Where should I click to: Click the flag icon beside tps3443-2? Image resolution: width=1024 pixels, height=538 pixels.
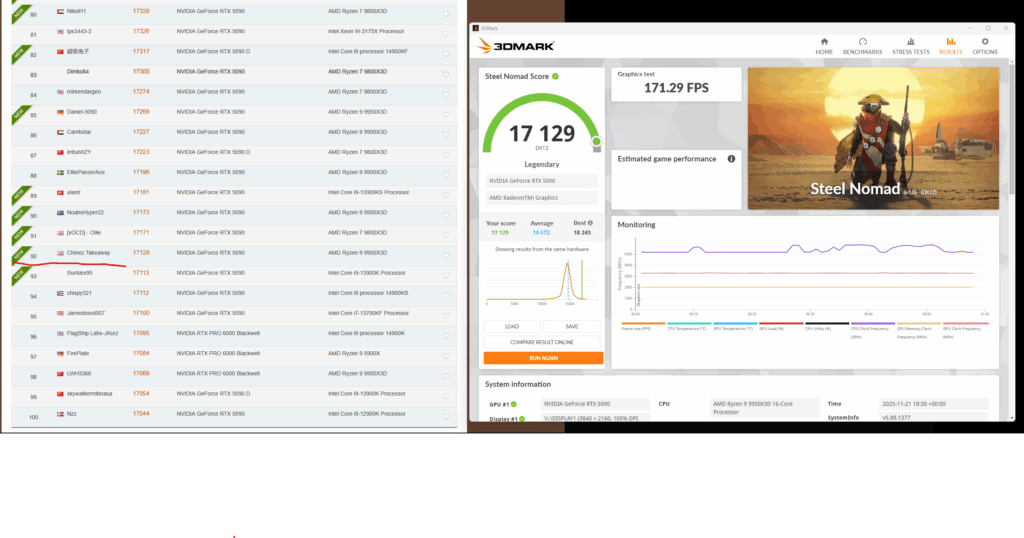pyautogui.click(x=60, y=31)
